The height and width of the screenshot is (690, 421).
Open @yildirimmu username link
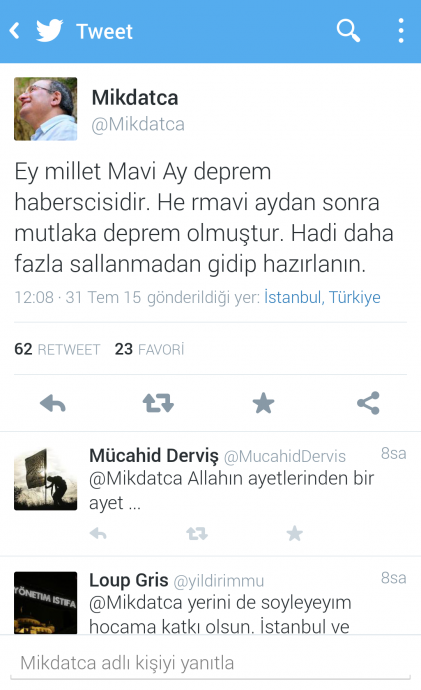click(x=219, y=581)
